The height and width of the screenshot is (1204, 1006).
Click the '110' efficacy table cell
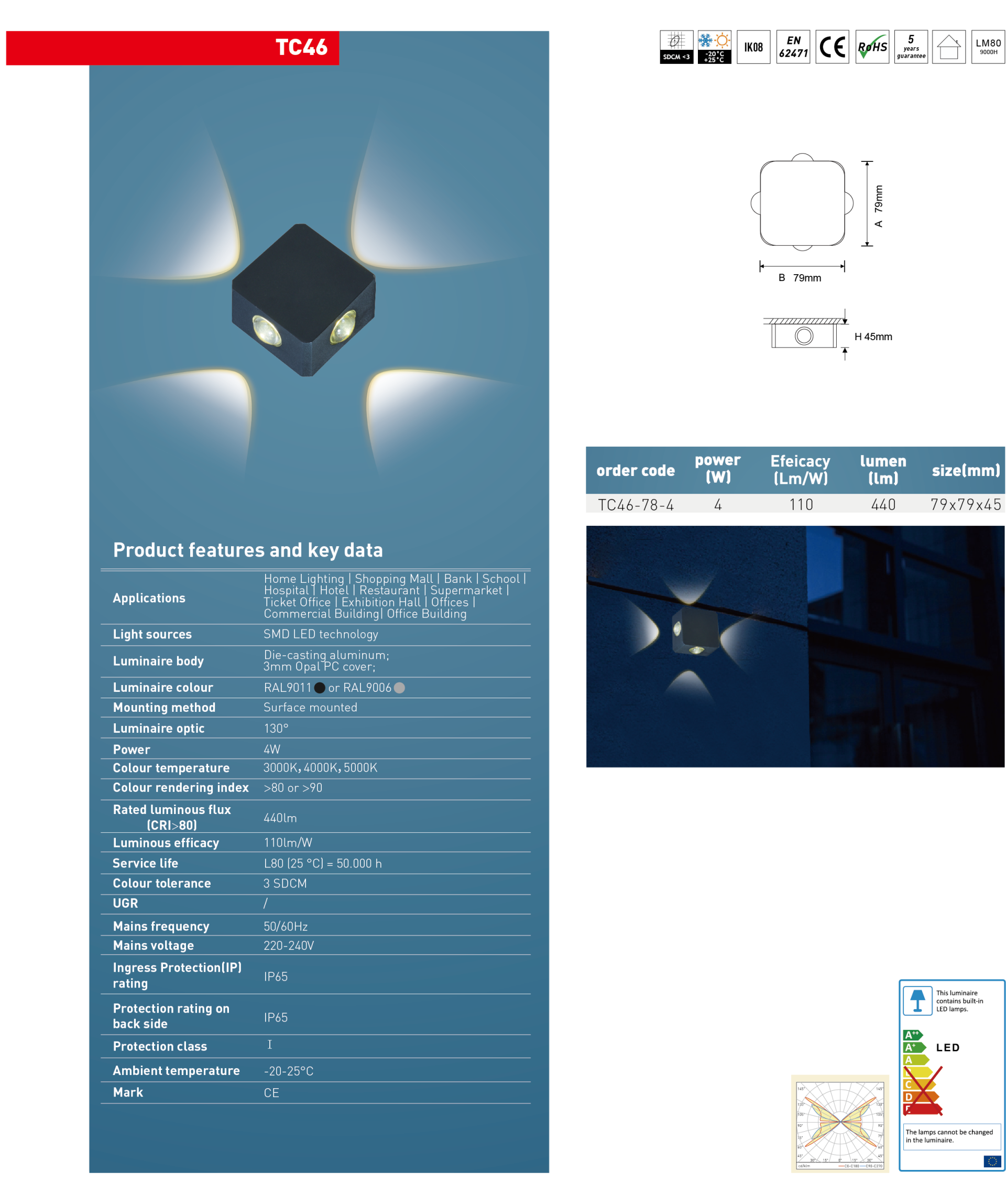tap(801, 505)
